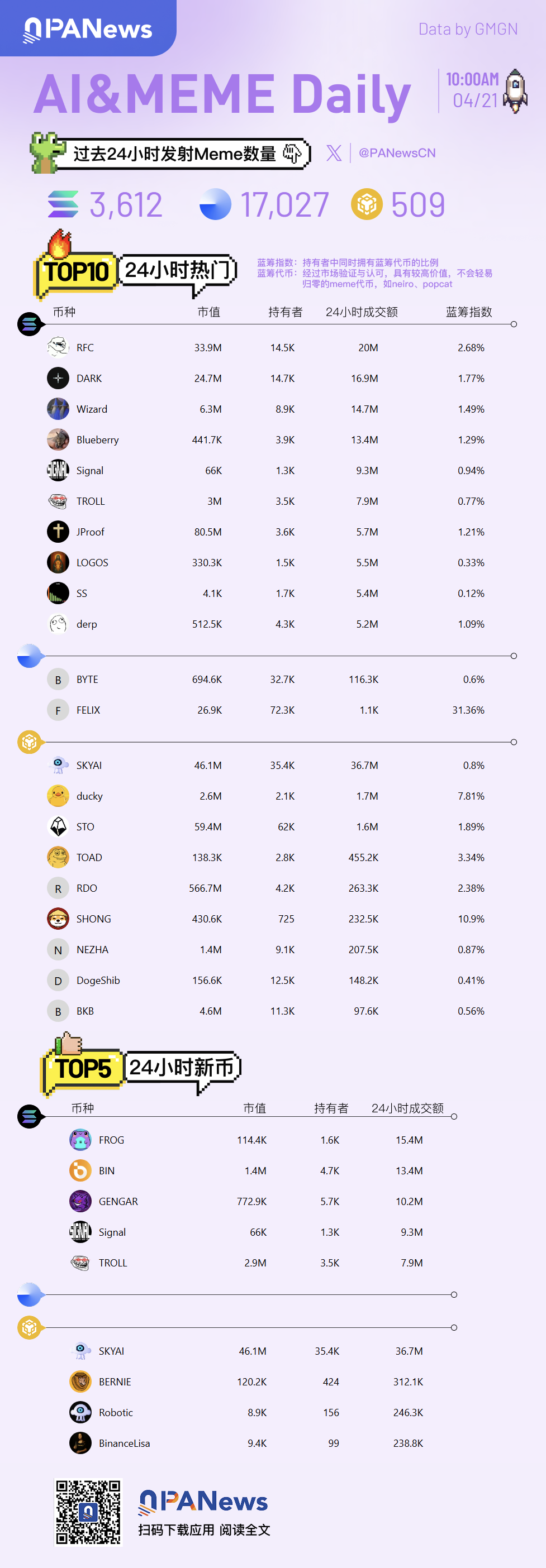Click the 蓝筹指数 column header
Image resolution: width=546 pixels, height=1568 pixels.
tap(469, 312)
